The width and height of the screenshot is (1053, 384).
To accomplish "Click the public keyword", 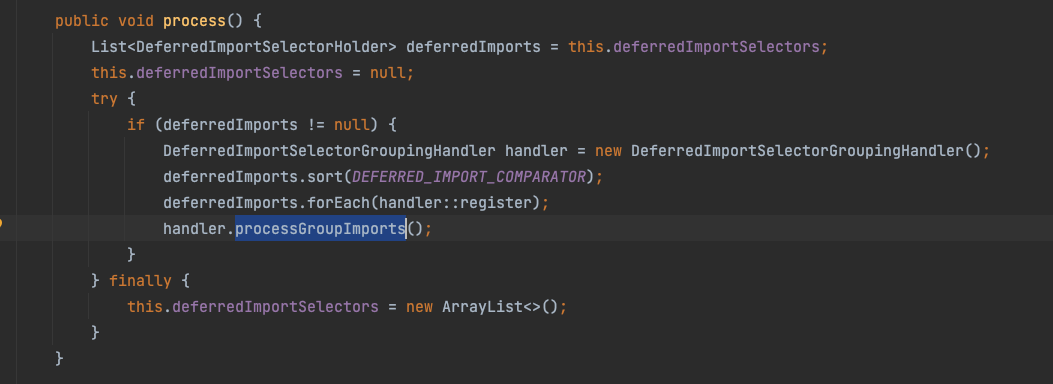I will [82, 21].
